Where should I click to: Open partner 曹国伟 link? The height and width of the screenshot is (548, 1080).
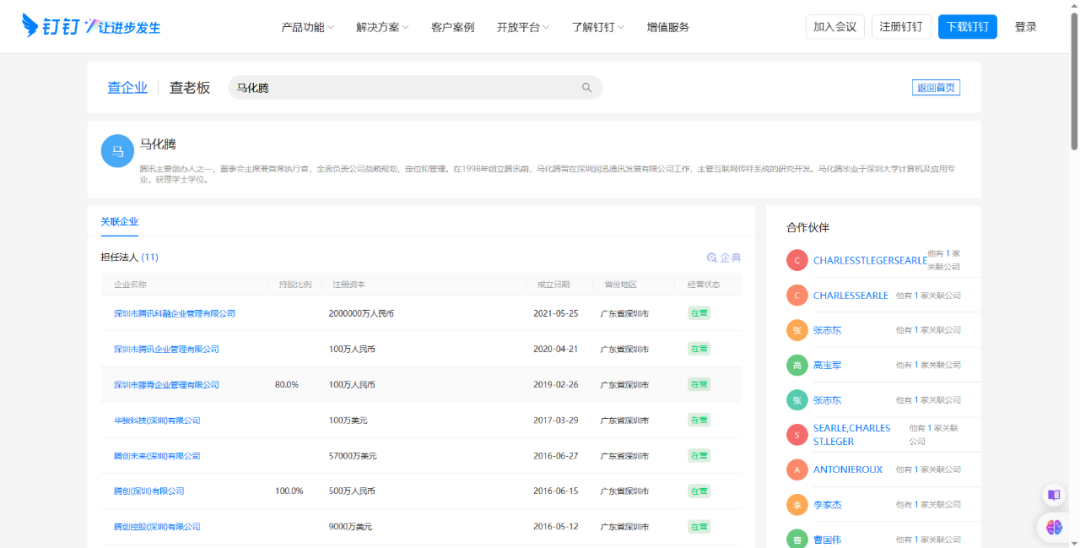click(x=827, y=539)
